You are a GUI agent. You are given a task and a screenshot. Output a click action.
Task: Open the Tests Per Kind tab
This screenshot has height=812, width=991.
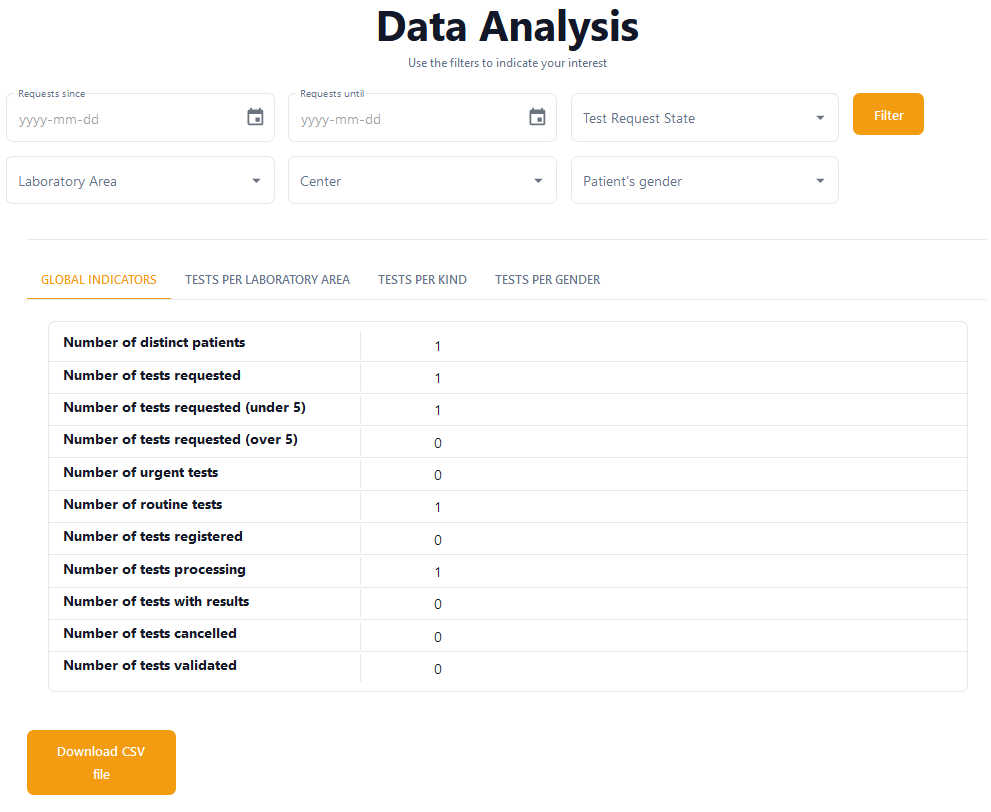point(422,280)
